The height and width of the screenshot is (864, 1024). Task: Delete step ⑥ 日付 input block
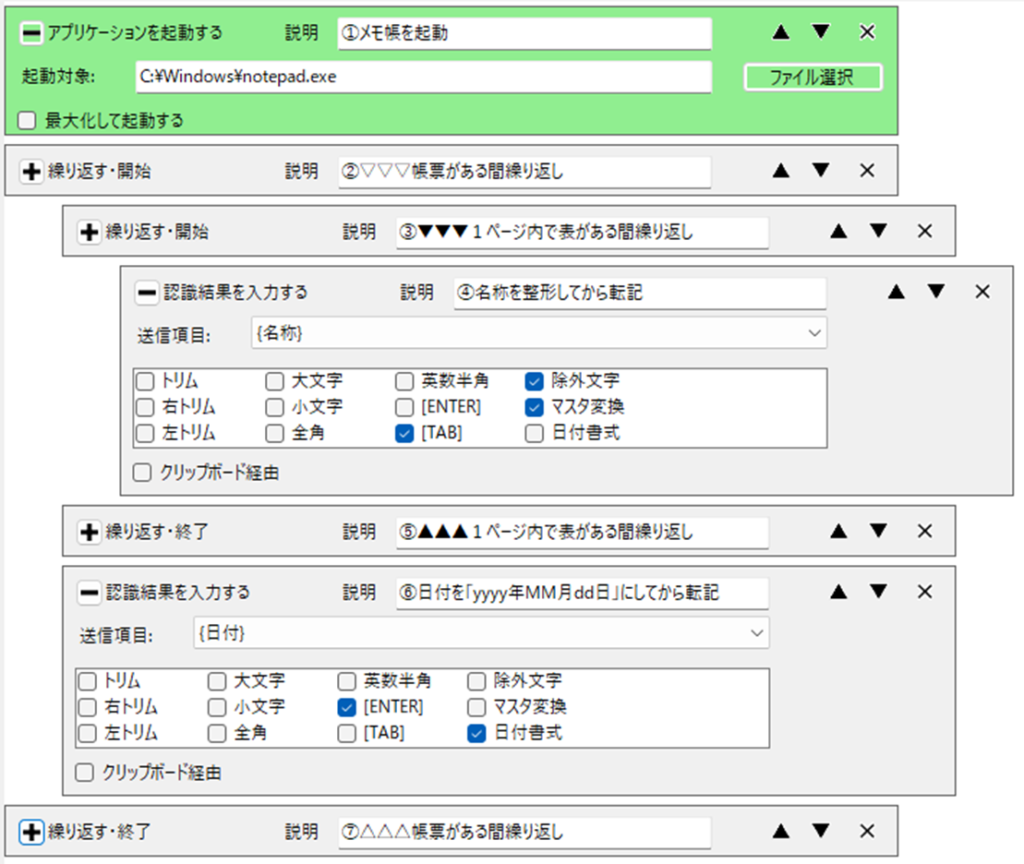pos(925,592)
